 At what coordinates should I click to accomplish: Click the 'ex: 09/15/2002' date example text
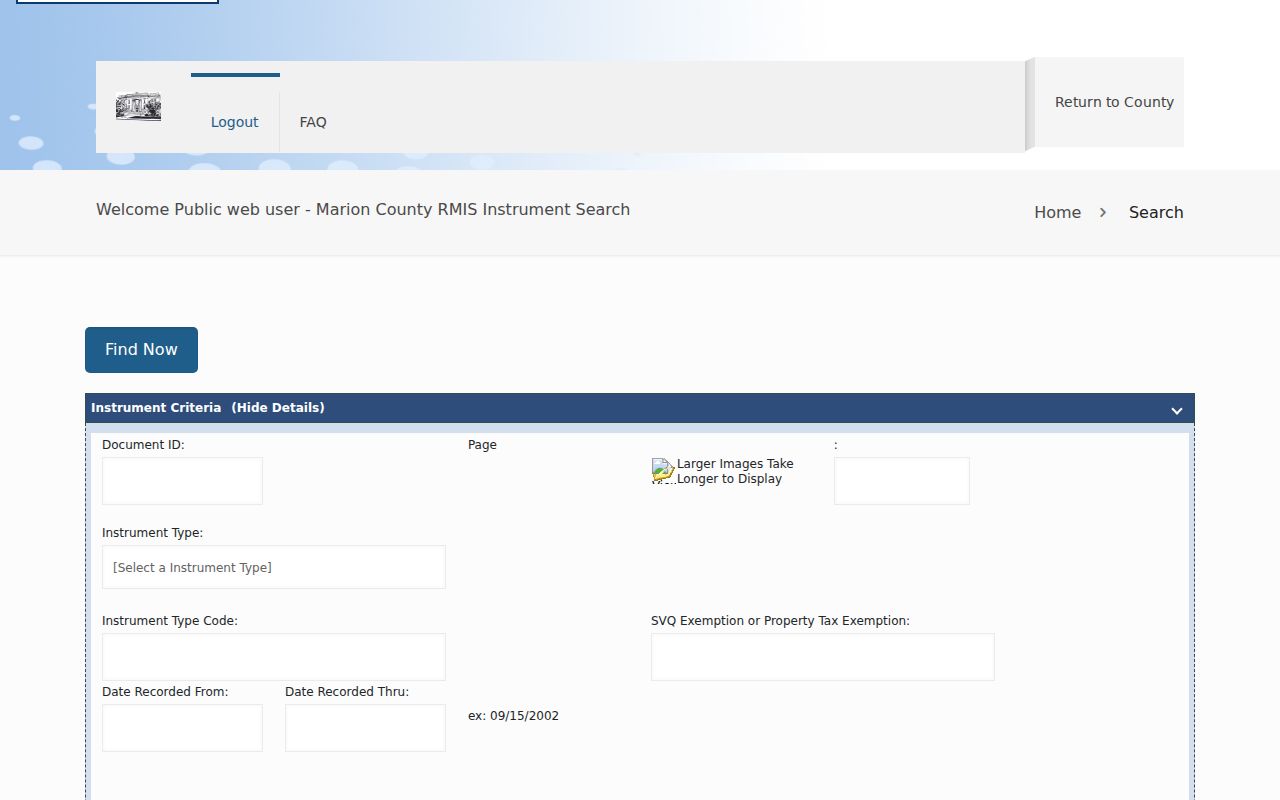pyautogui.click(x=513, y=716)
